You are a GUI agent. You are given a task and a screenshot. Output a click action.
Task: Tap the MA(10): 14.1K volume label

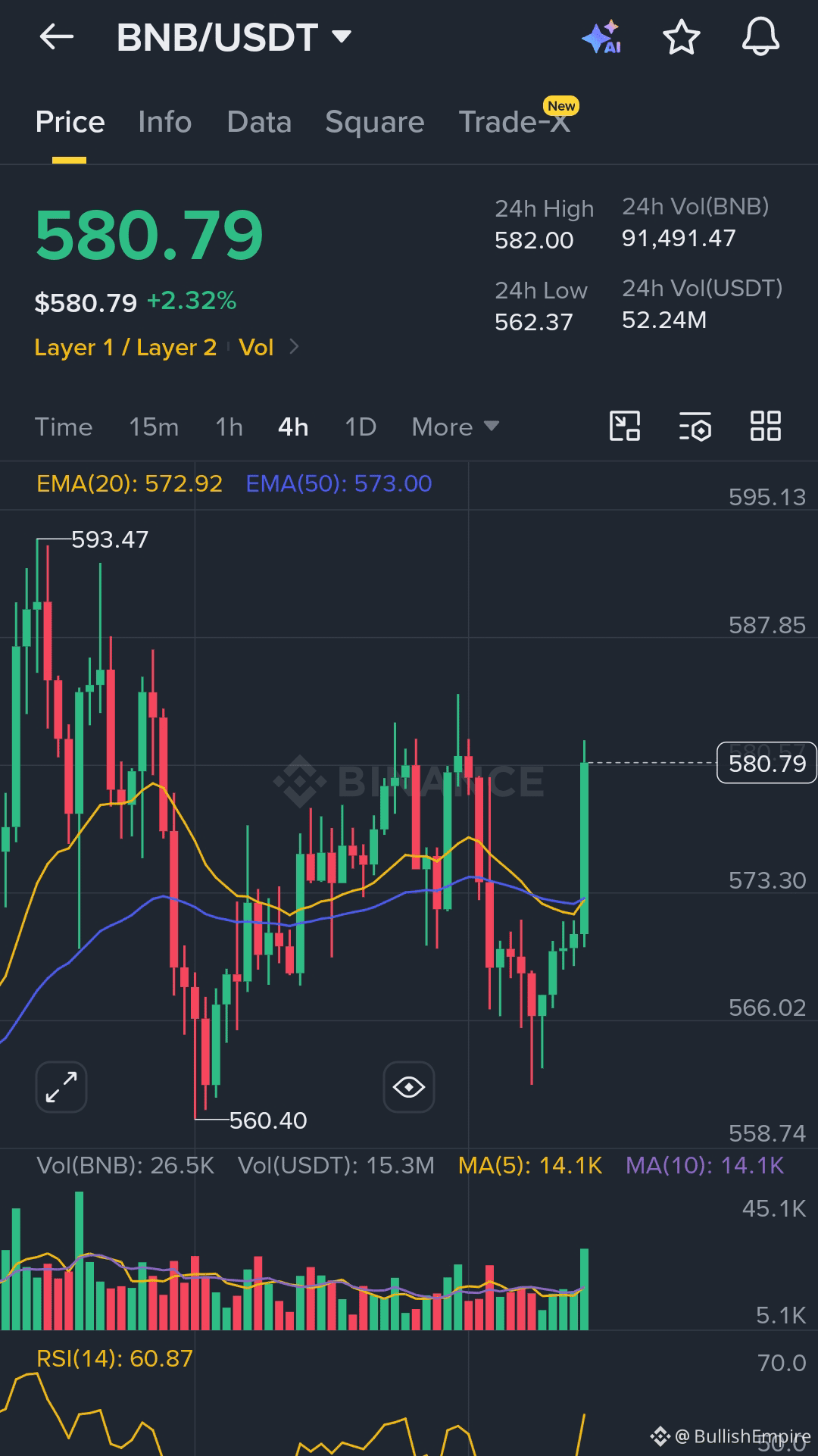(x=705, y=1165)
